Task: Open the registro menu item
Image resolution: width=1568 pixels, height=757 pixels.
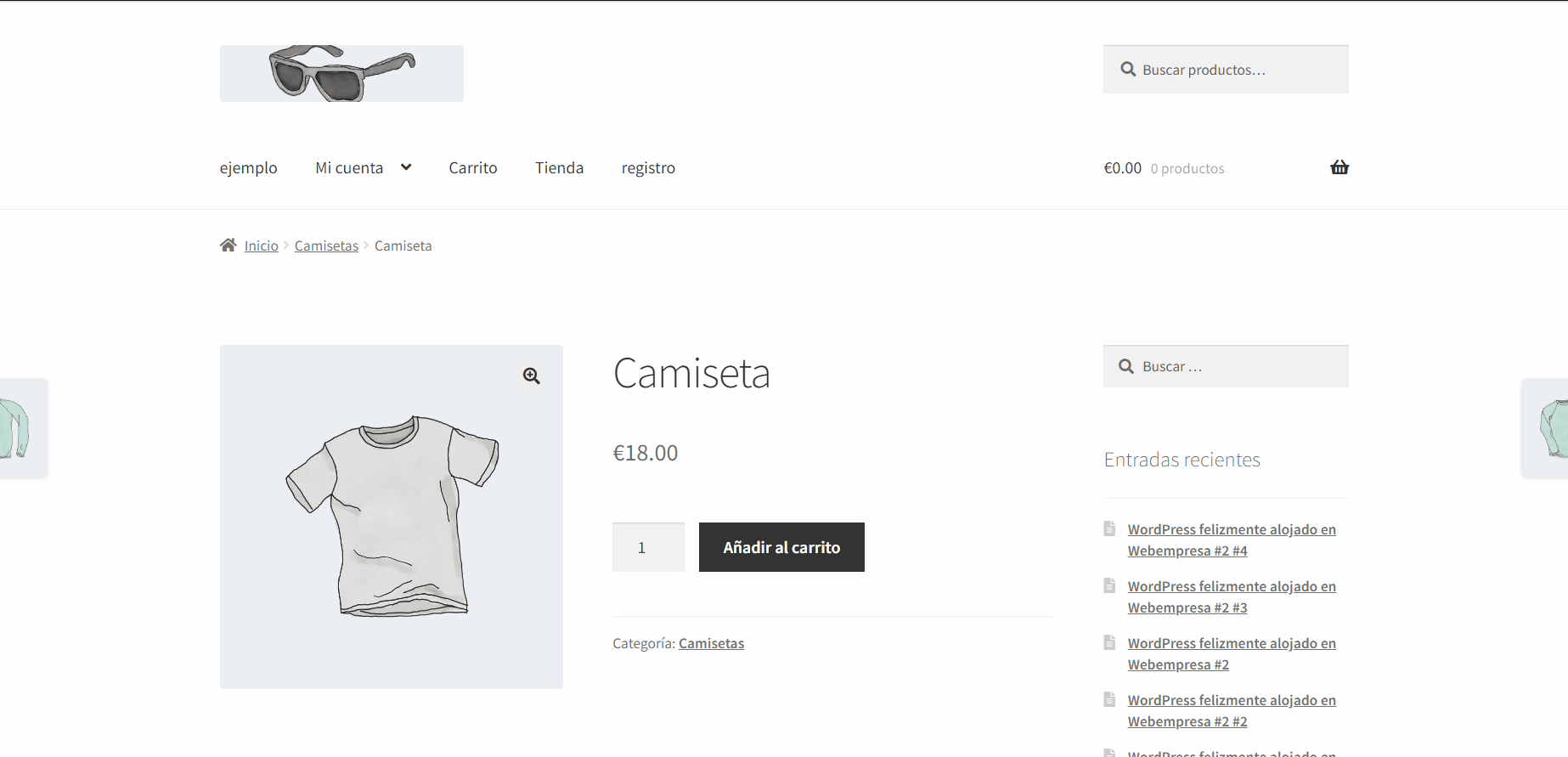Action: coord(648,168)
